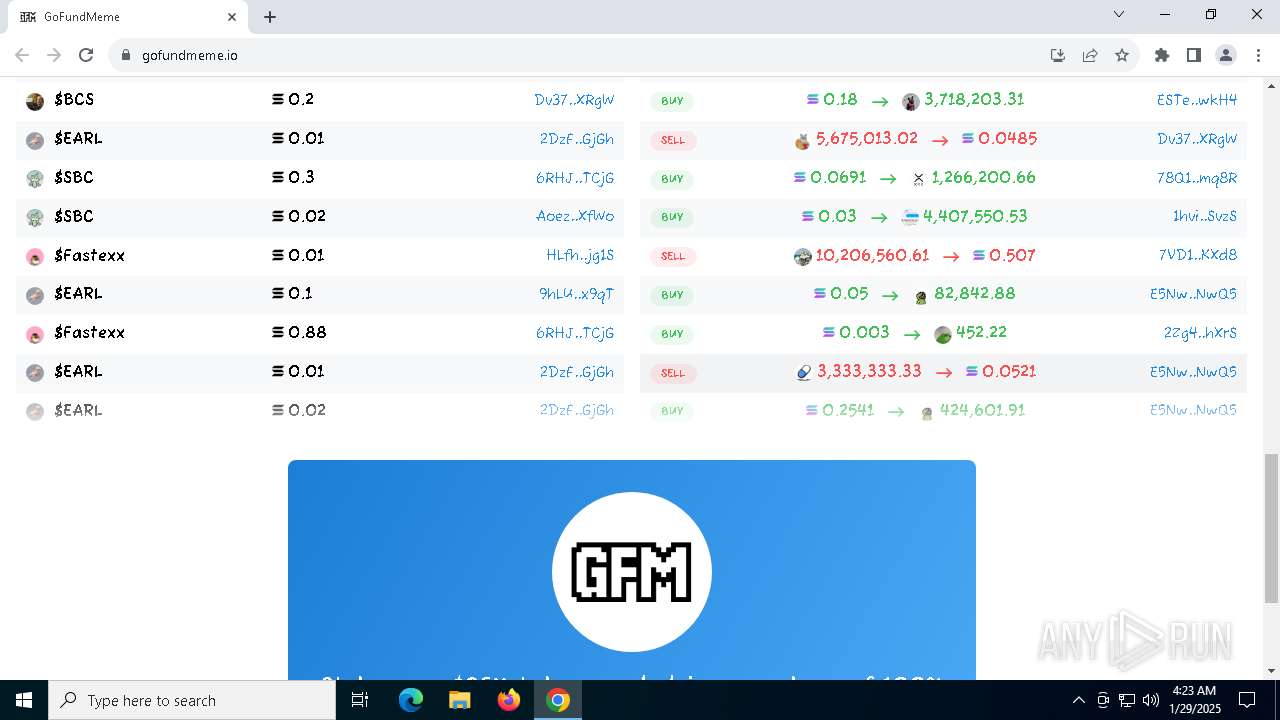This screenshot has width=1280, height=720.
Task: Open wallet link 78Q1..mq8R
Action: (1197, 178)
